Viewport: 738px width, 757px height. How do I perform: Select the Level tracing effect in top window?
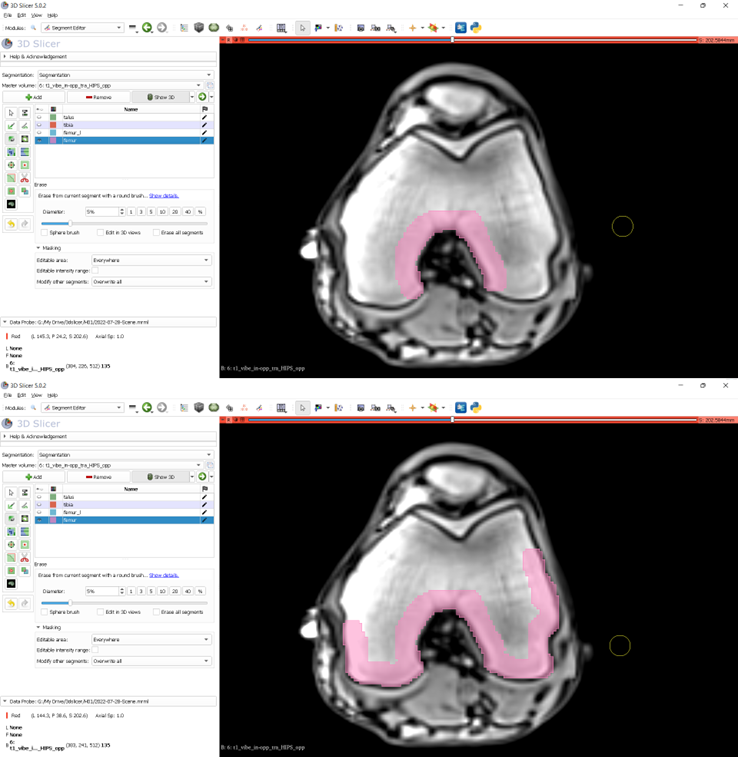pos(25,139)
